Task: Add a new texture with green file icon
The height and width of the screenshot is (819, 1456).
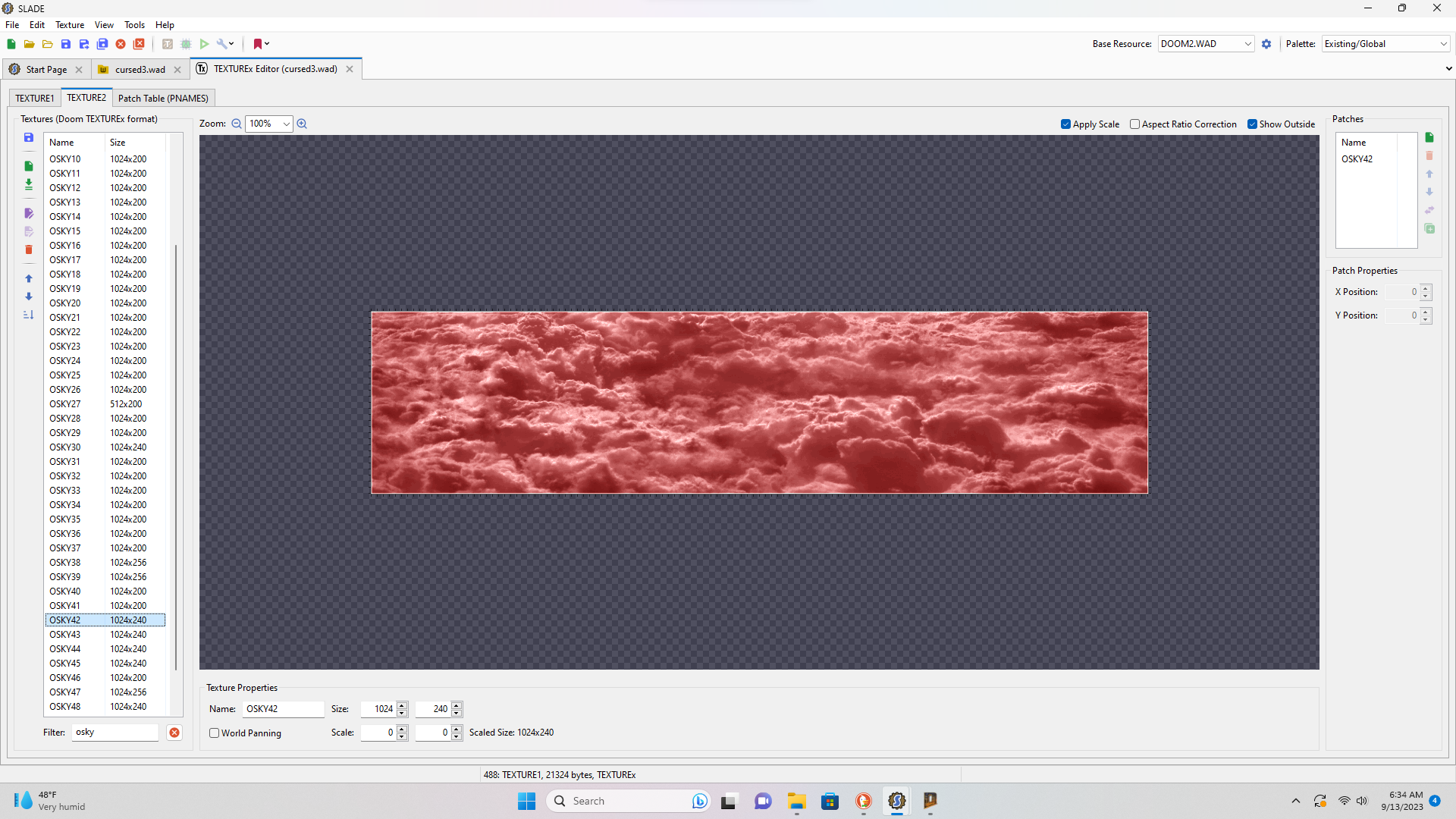Action: point(29,166)
